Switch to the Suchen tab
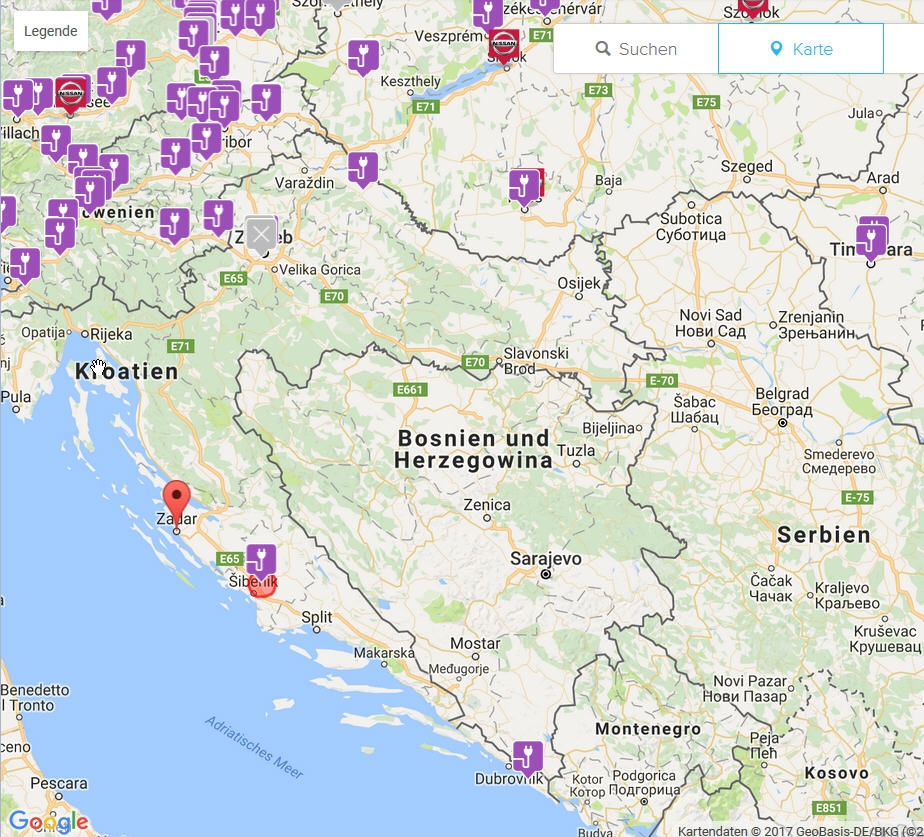924x837 pixels. click(x=636, y=49)
